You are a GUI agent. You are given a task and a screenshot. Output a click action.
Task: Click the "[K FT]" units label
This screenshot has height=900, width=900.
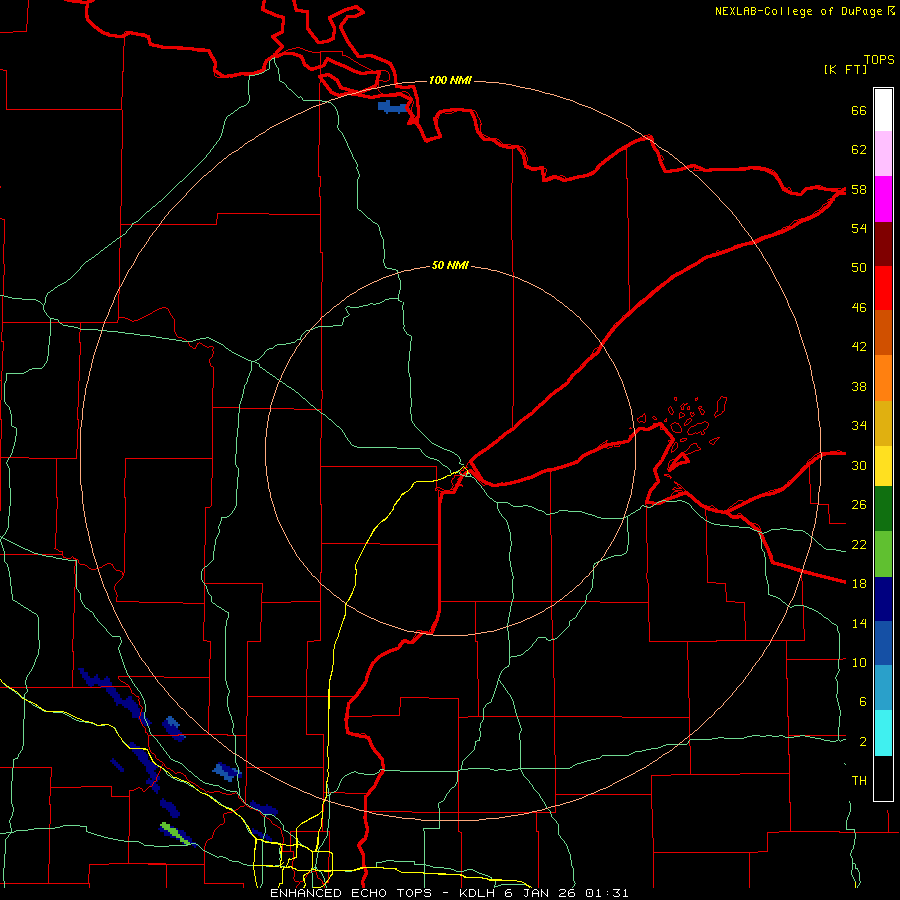(x=845, y=69)
